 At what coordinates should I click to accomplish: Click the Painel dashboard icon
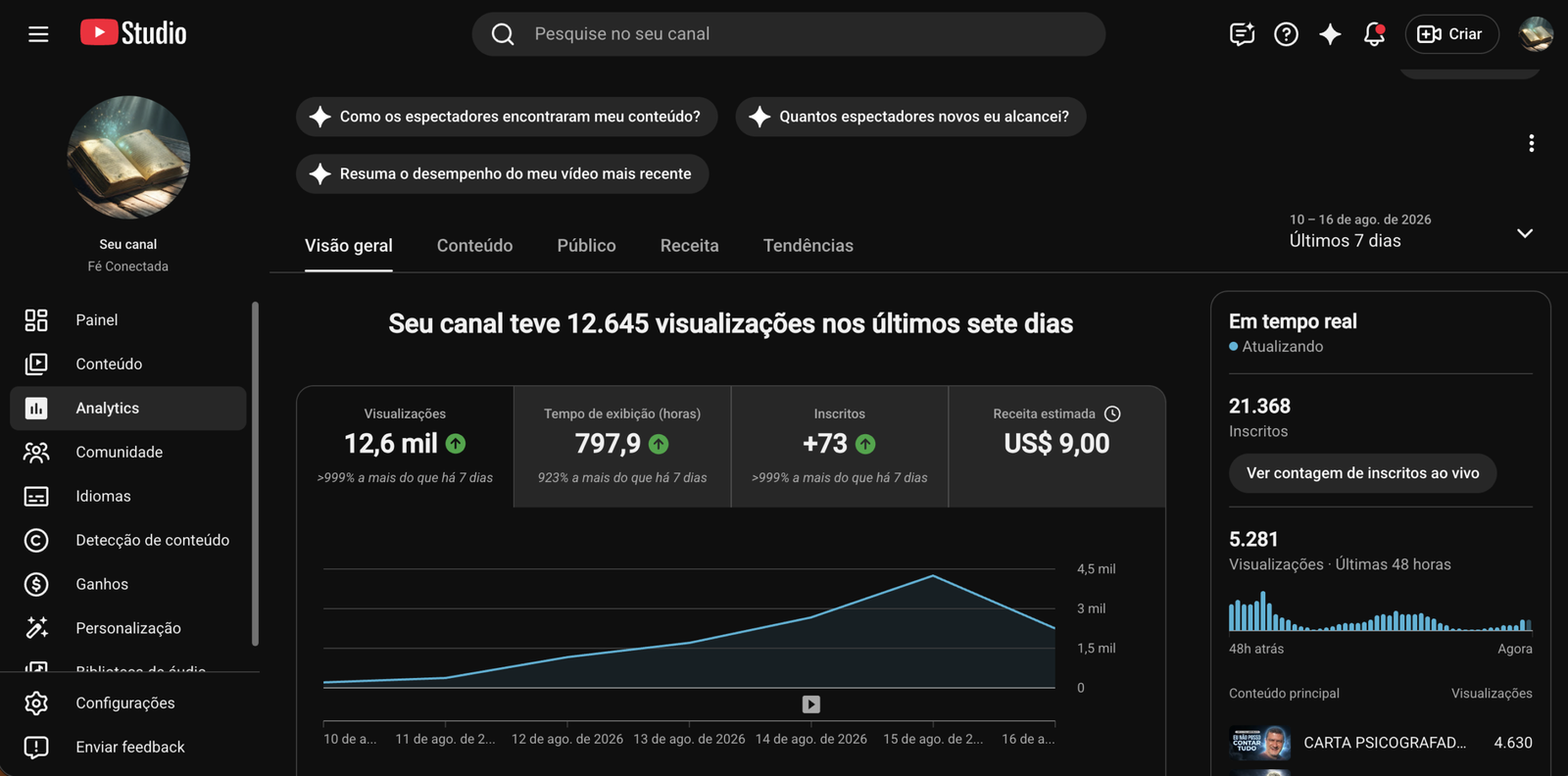click(x=36, y=320)
